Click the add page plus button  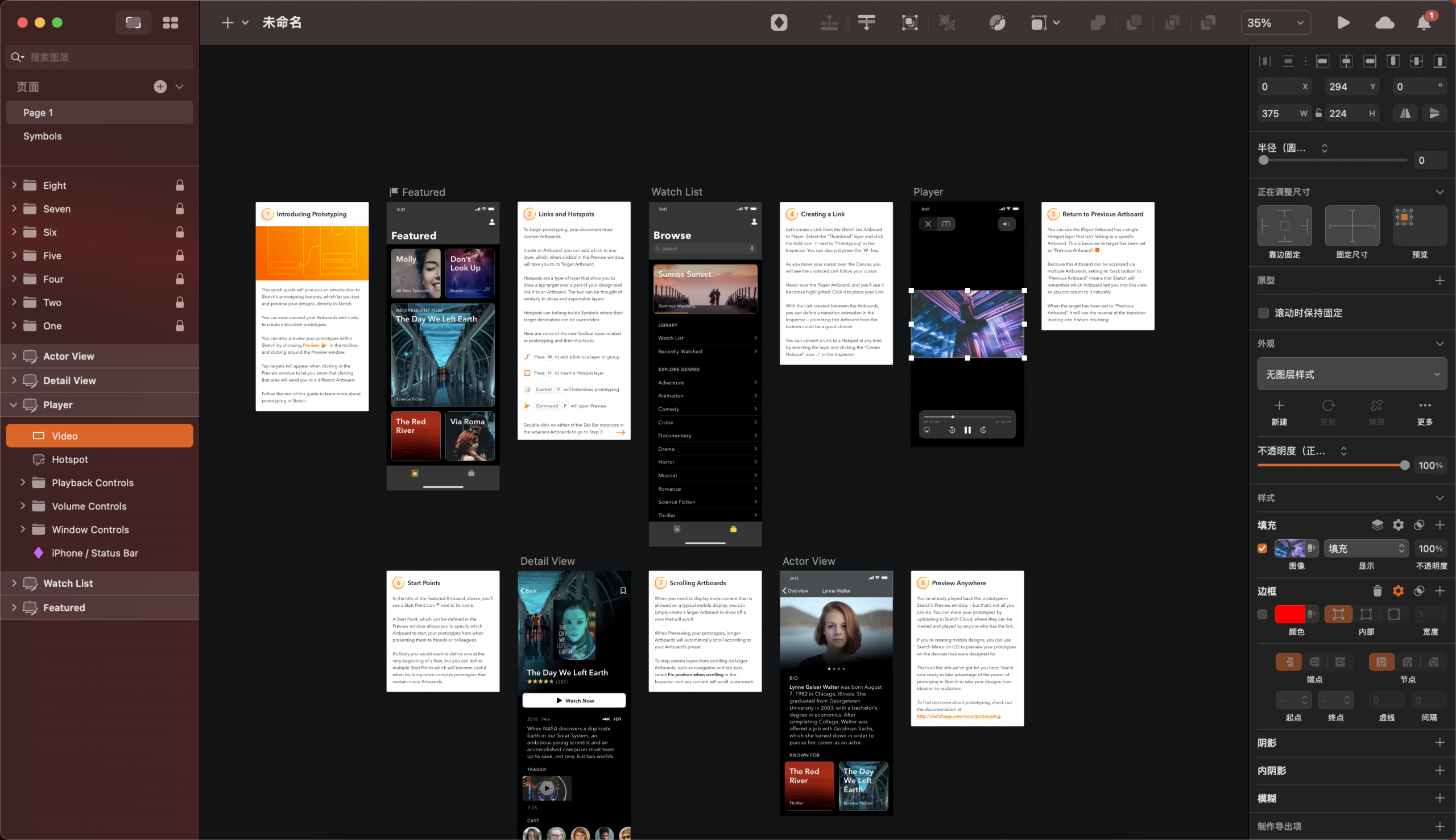[x=160, y=86]
